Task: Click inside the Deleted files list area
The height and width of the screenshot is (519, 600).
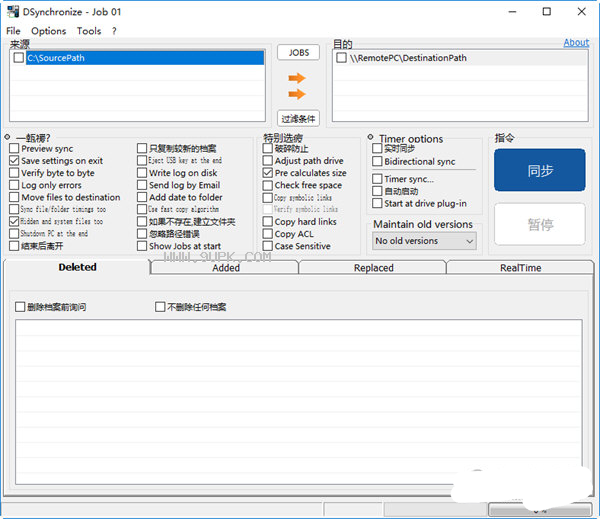Action: [298, 402]
